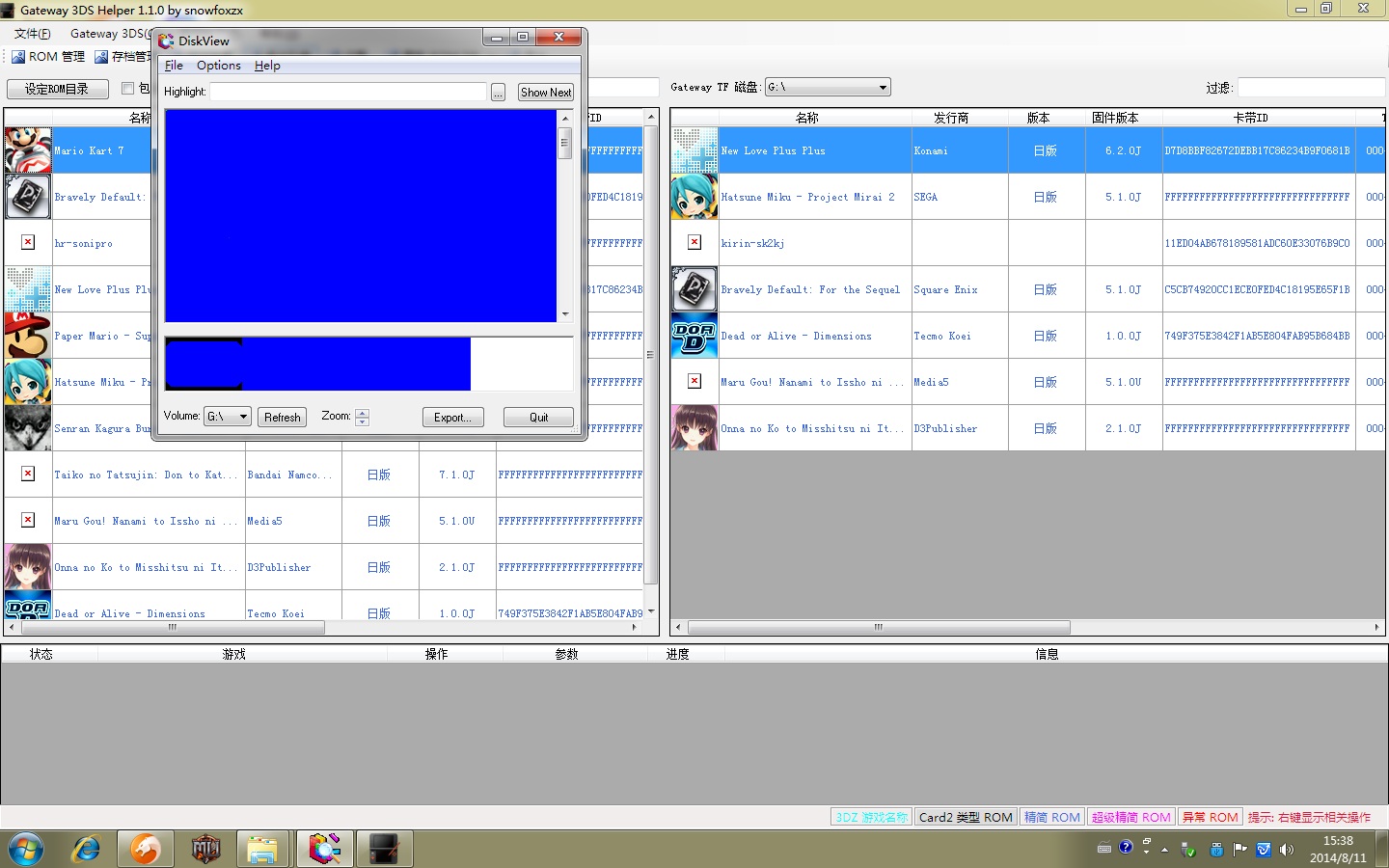1389x868 pixels.
Task: Click the Konami publisher cell
Action: 960,150
